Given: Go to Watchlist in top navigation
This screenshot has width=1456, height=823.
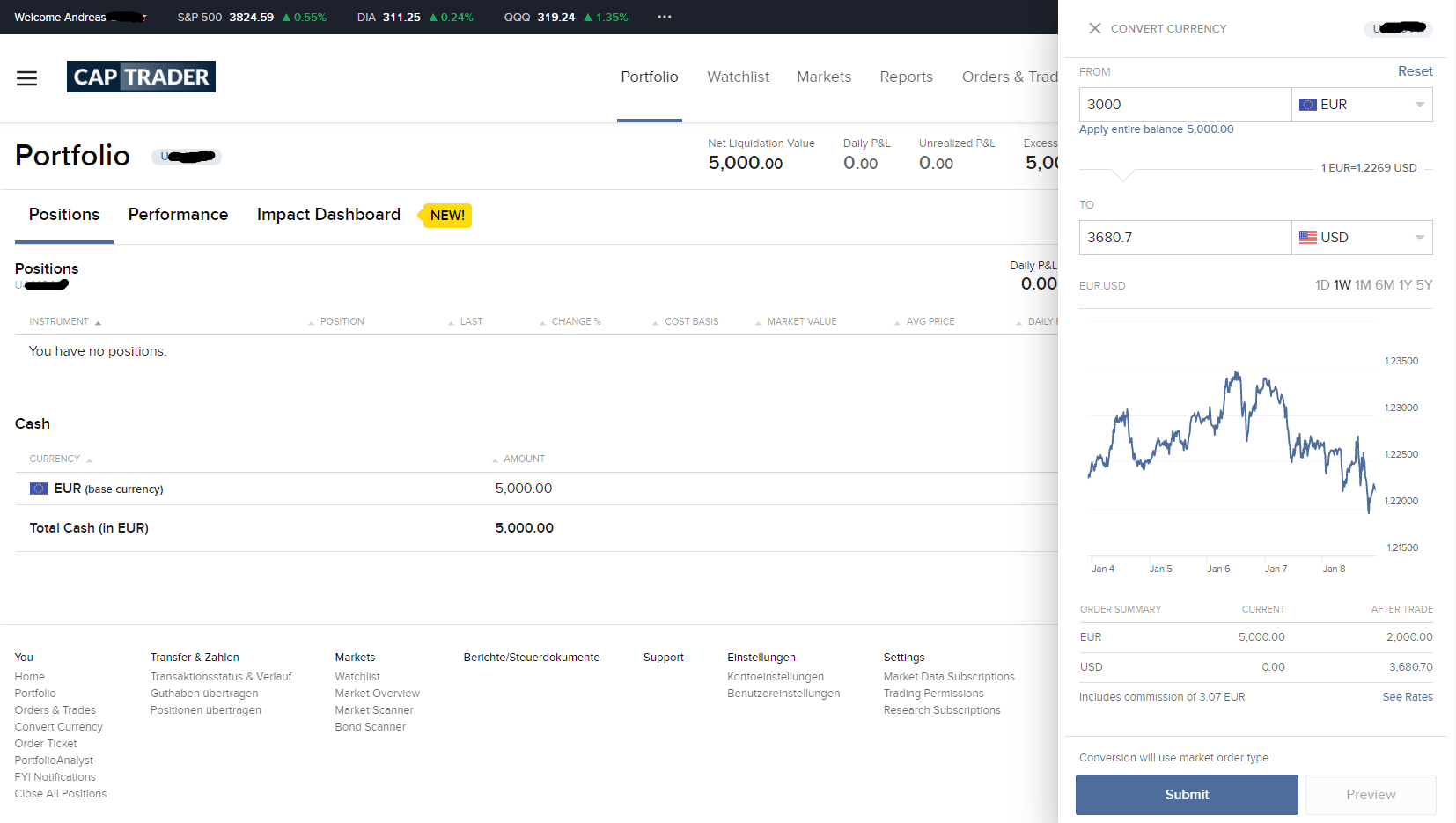Looking at the screenshot, I should pos(738,77).
